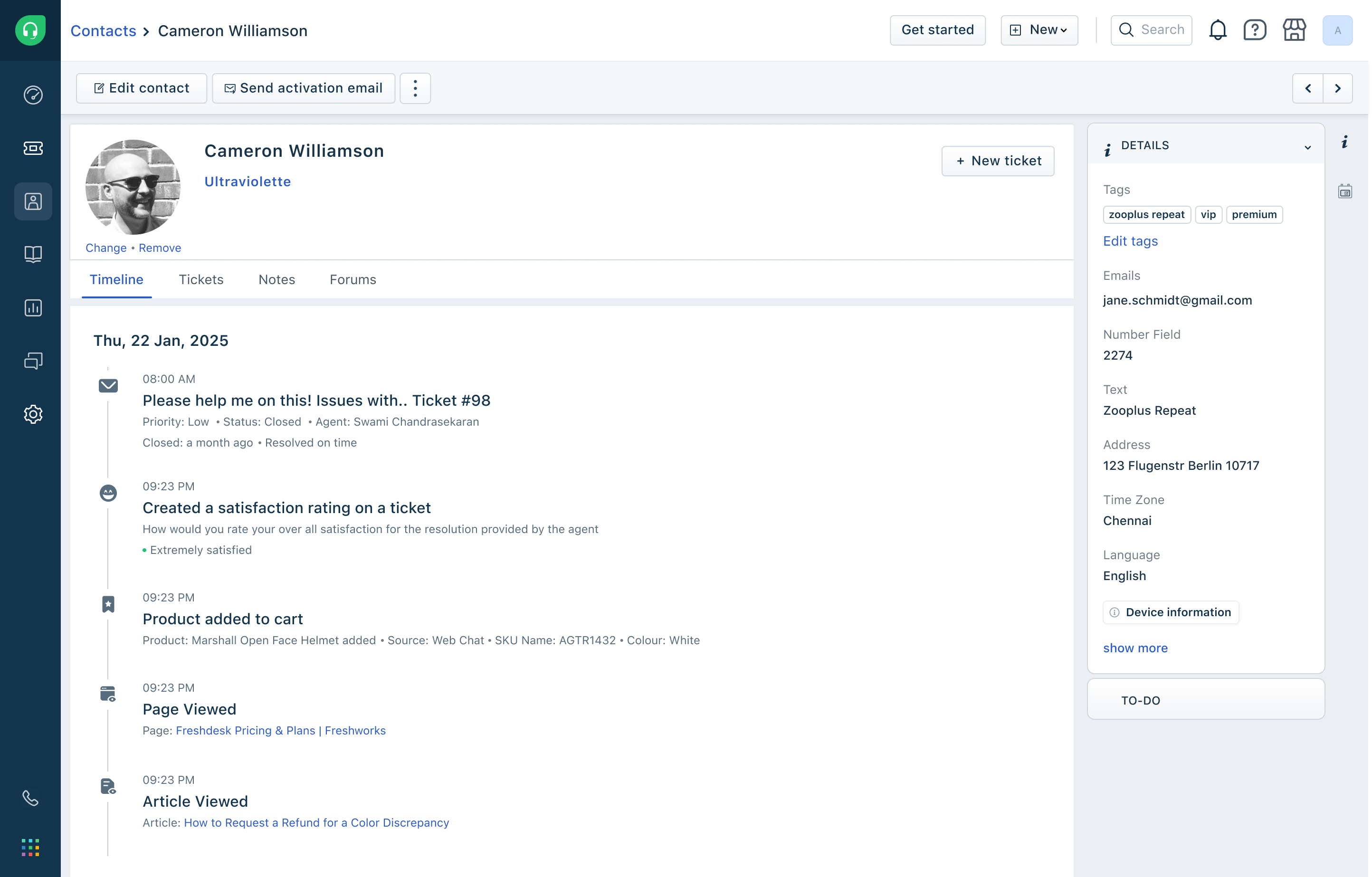This screenshot has width=1372, height=877.
Task: Open Admin settings gear icon
Action: click(x=33, y=414)
